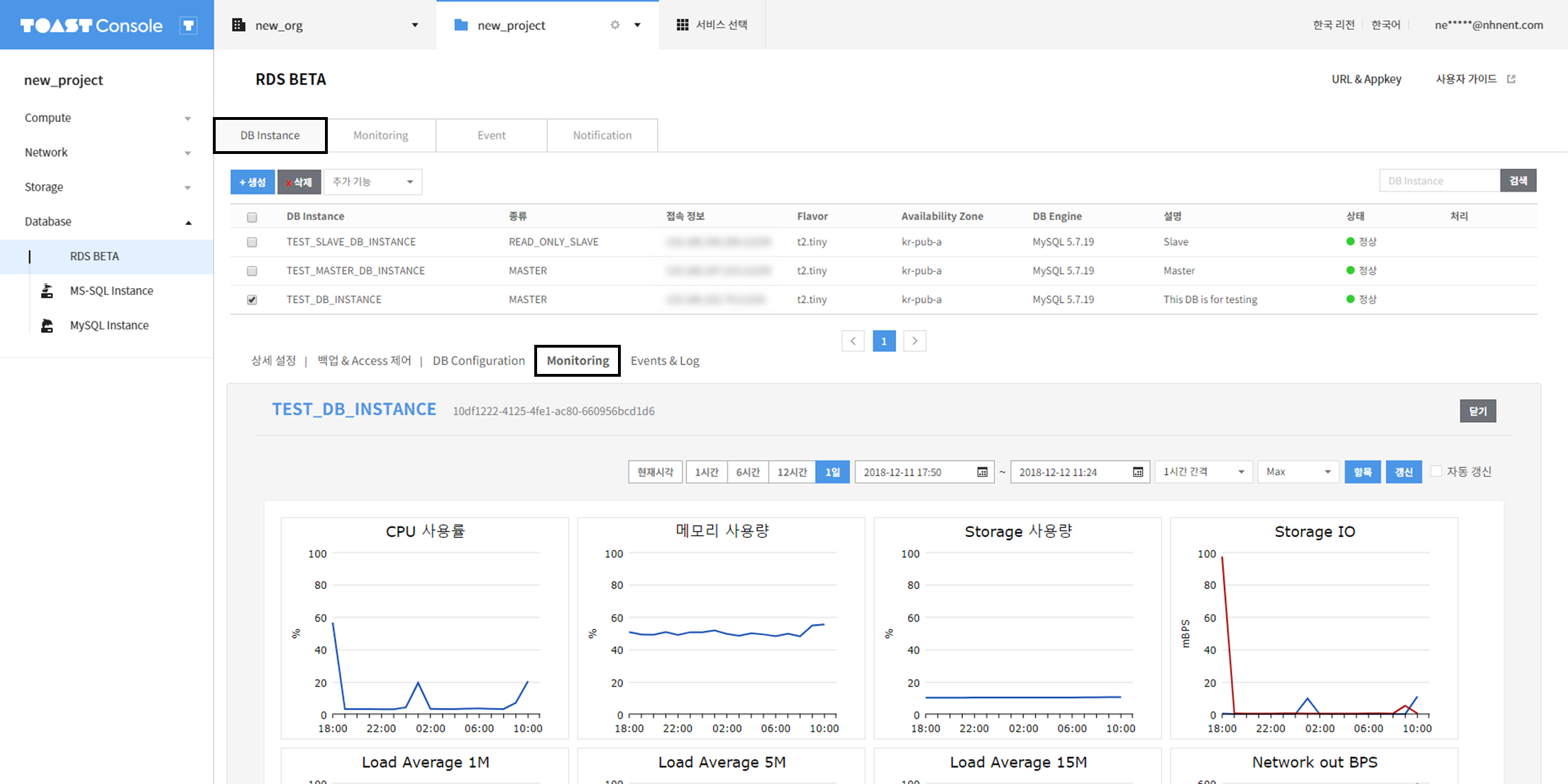
Task: Open the 1시간 간격 interval dropdown
Action: [1203, 472]
